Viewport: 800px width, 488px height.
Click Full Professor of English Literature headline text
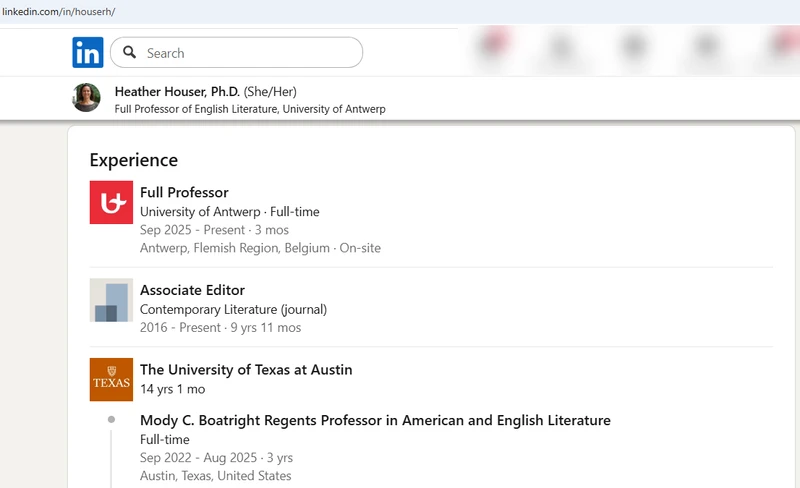(x=250, y=109)
